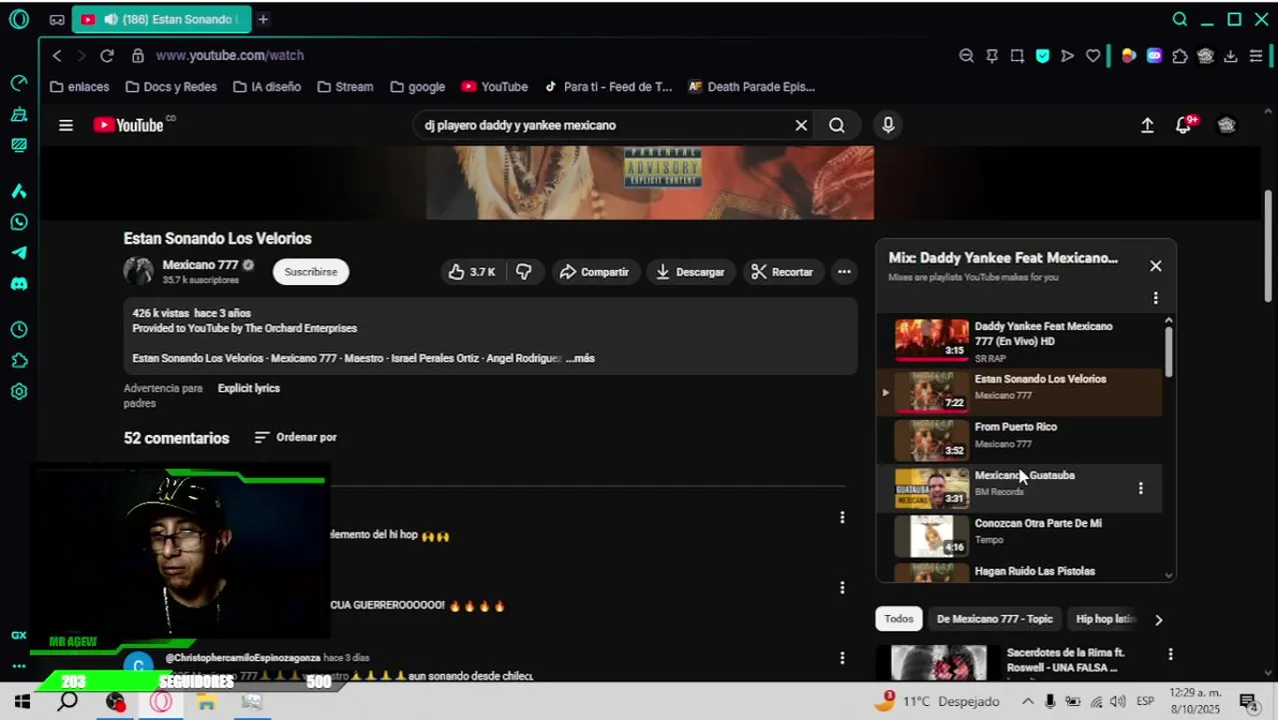Open the Stream bookmarks folder

(x=345, y=87)
